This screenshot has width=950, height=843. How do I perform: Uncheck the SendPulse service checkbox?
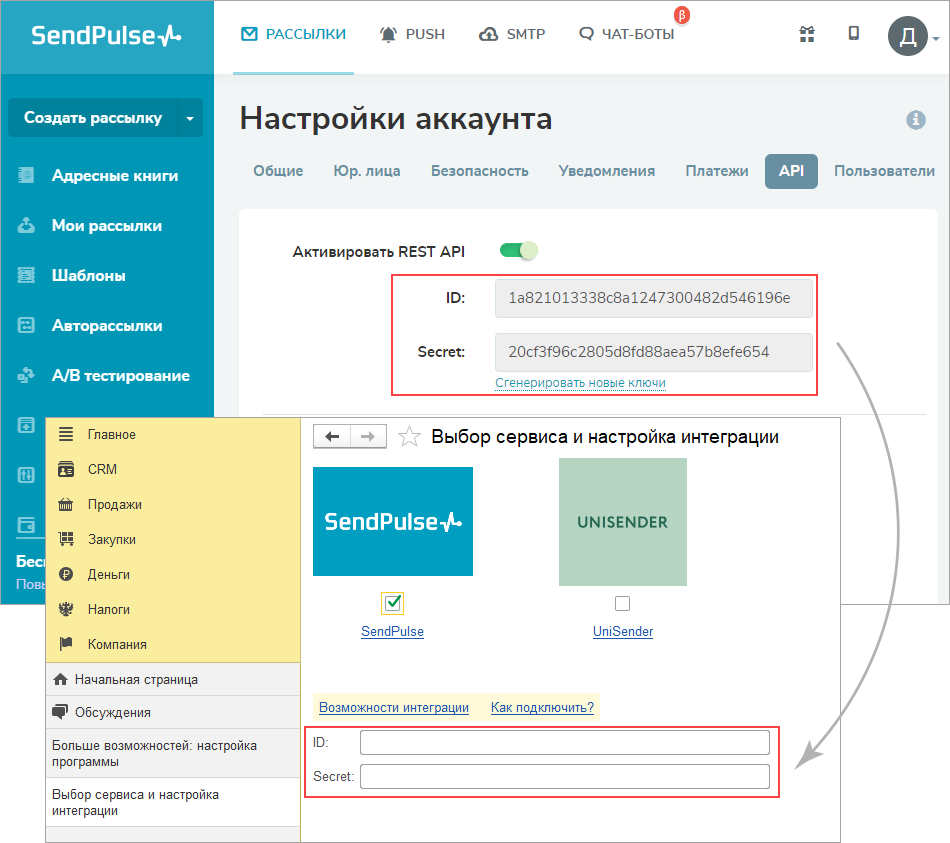coord(393,602)
